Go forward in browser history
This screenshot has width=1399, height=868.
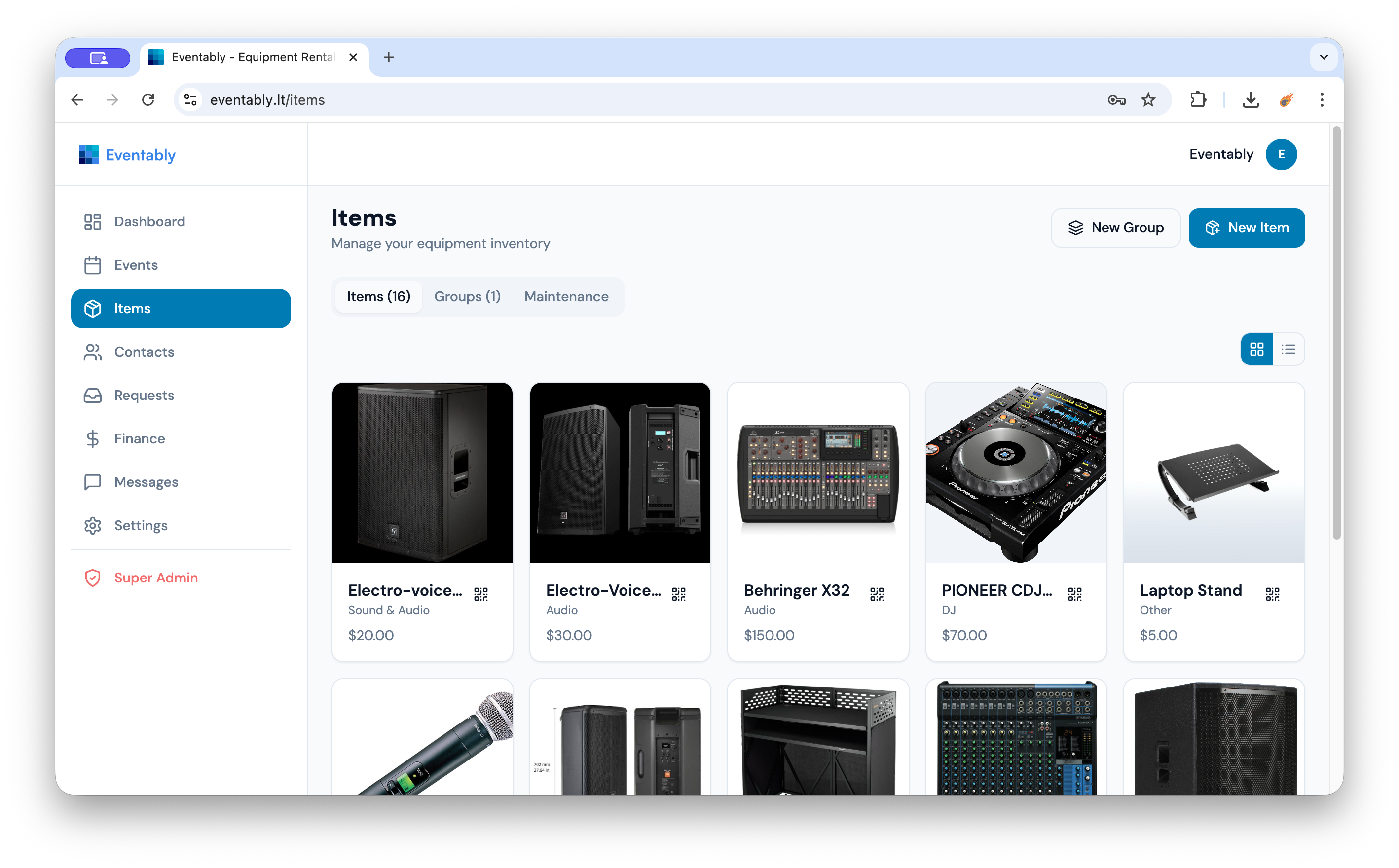[x=112, y=100]
